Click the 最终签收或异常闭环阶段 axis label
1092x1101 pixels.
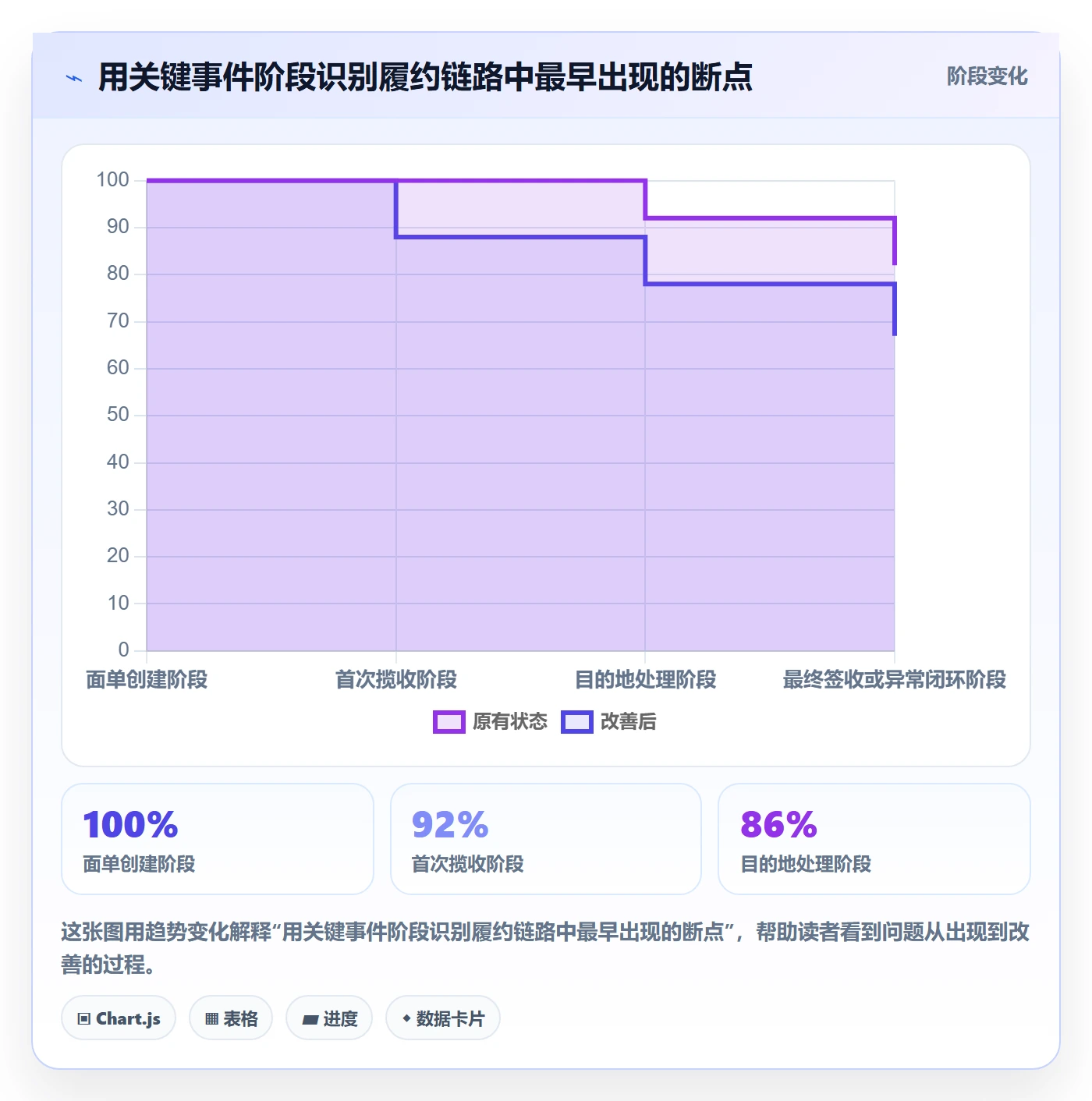tap(895, 680)
